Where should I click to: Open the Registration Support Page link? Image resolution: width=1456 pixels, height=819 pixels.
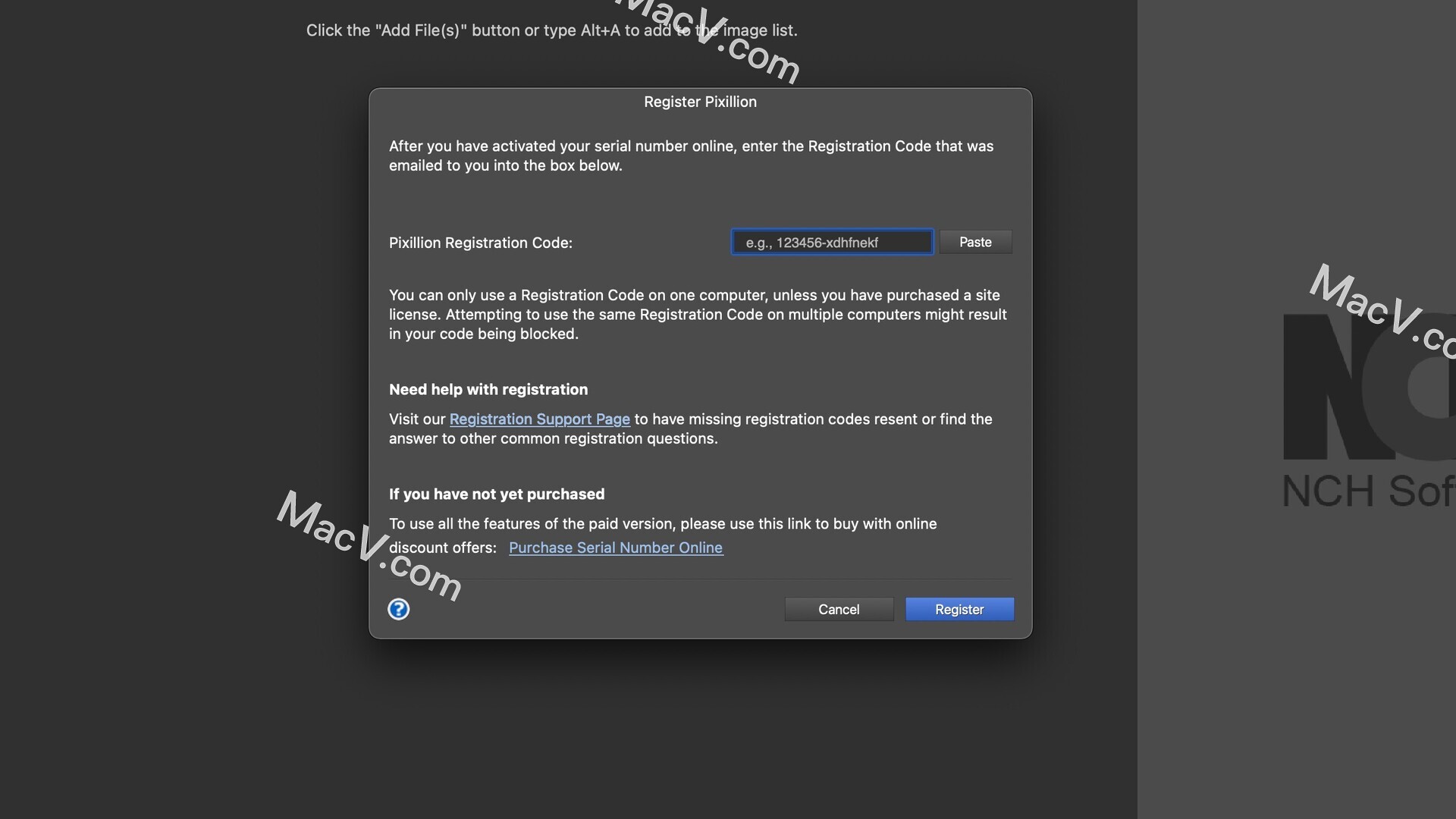539,419
